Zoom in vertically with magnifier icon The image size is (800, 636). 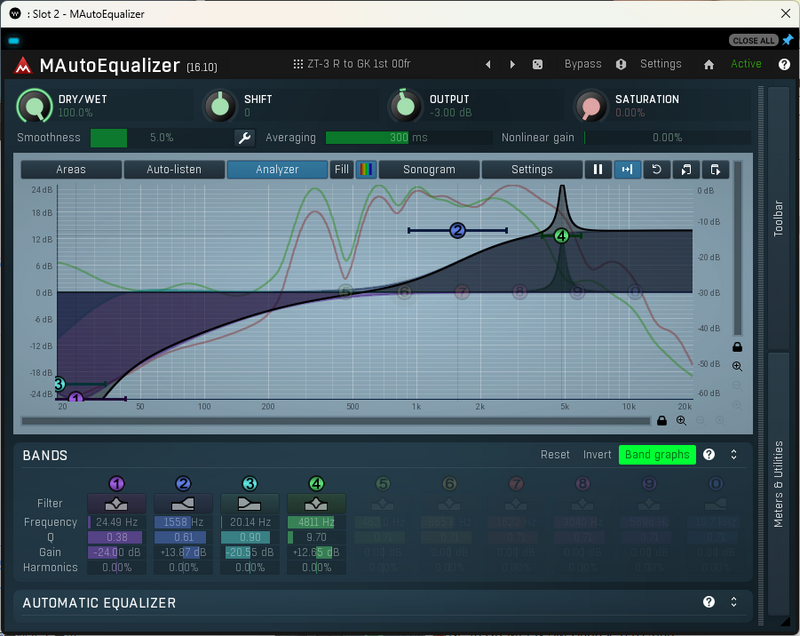(737, 366)
